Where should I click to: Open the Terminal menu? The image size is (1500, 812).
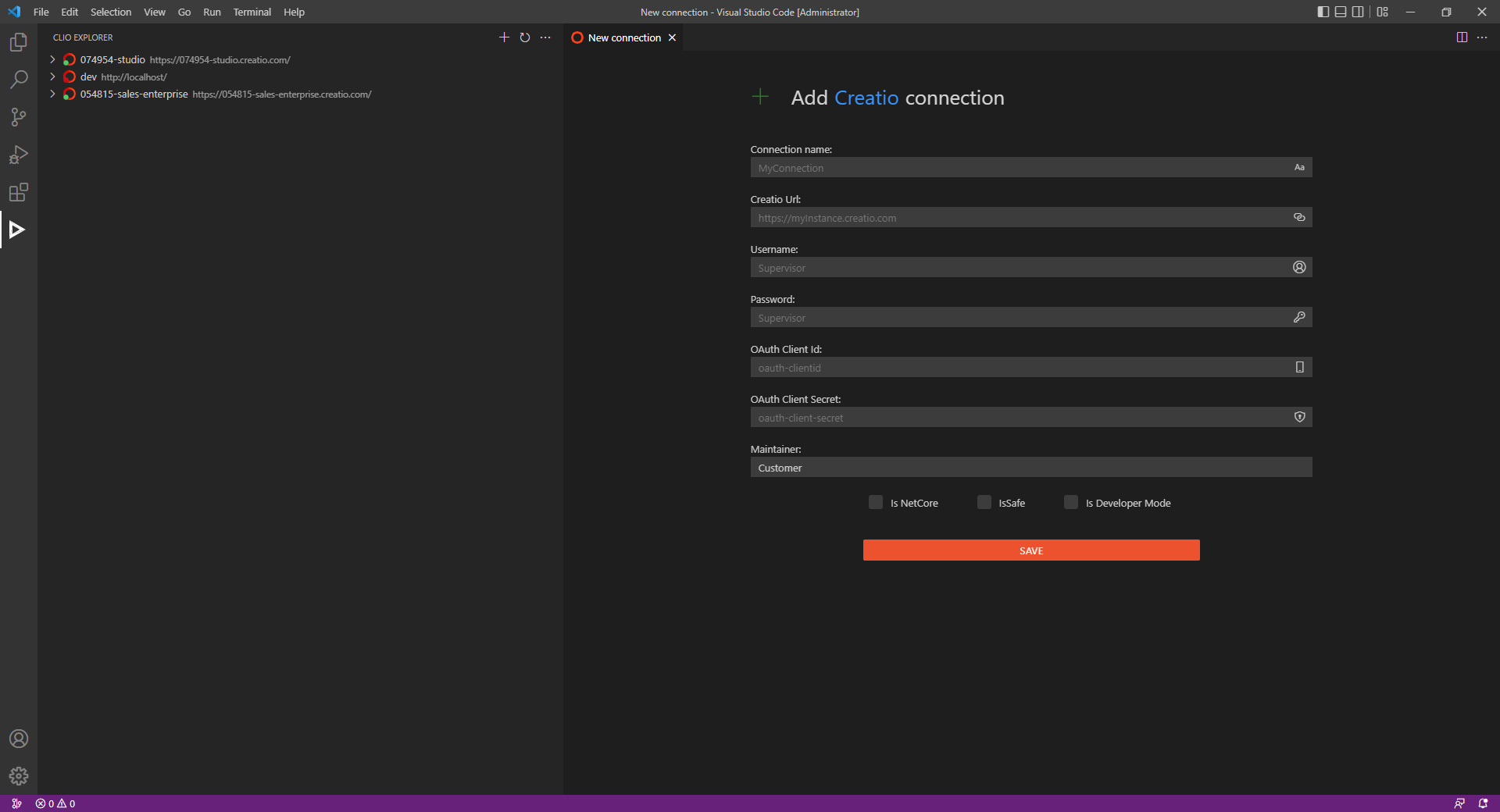point(252,12)
